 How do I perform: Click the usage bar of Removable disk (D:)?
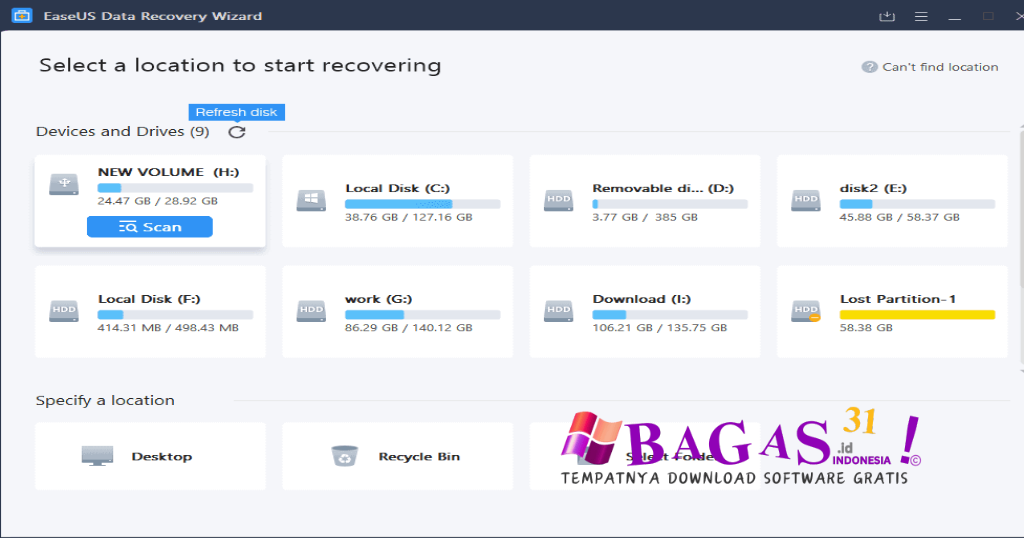669,204
